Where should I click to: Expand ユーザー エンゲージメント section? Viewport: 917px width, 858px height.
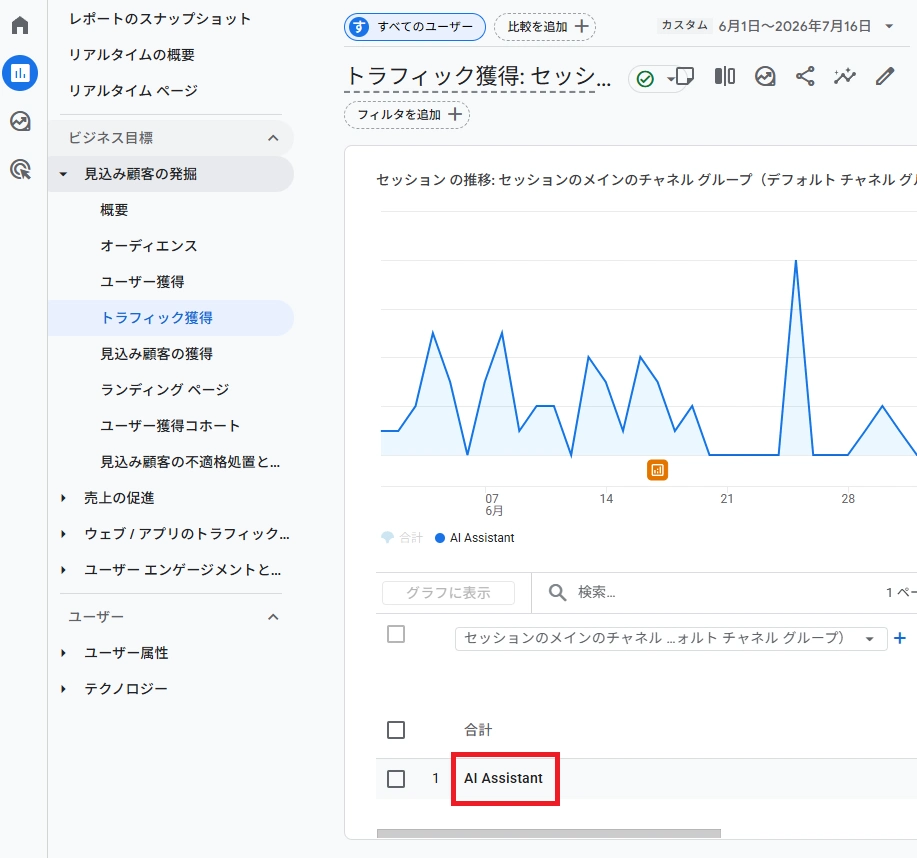pos(63,570)
